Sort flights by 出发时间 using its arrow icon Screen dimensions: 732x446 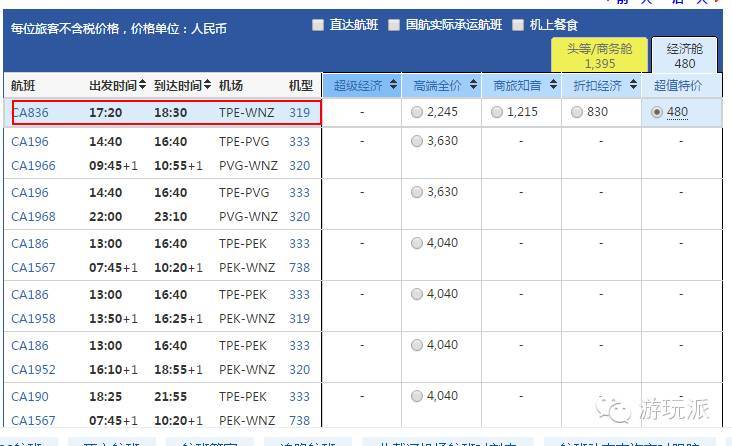[142, 85]
